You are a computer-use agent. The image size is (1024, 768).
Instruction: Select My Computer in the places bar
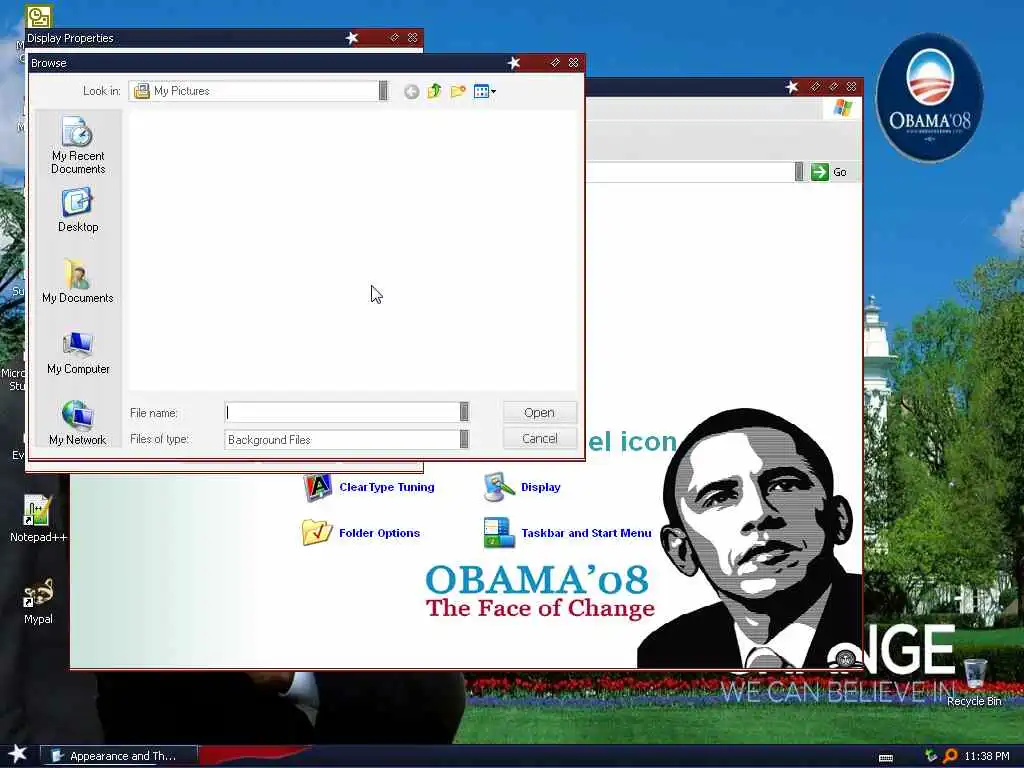coord(78,353)
